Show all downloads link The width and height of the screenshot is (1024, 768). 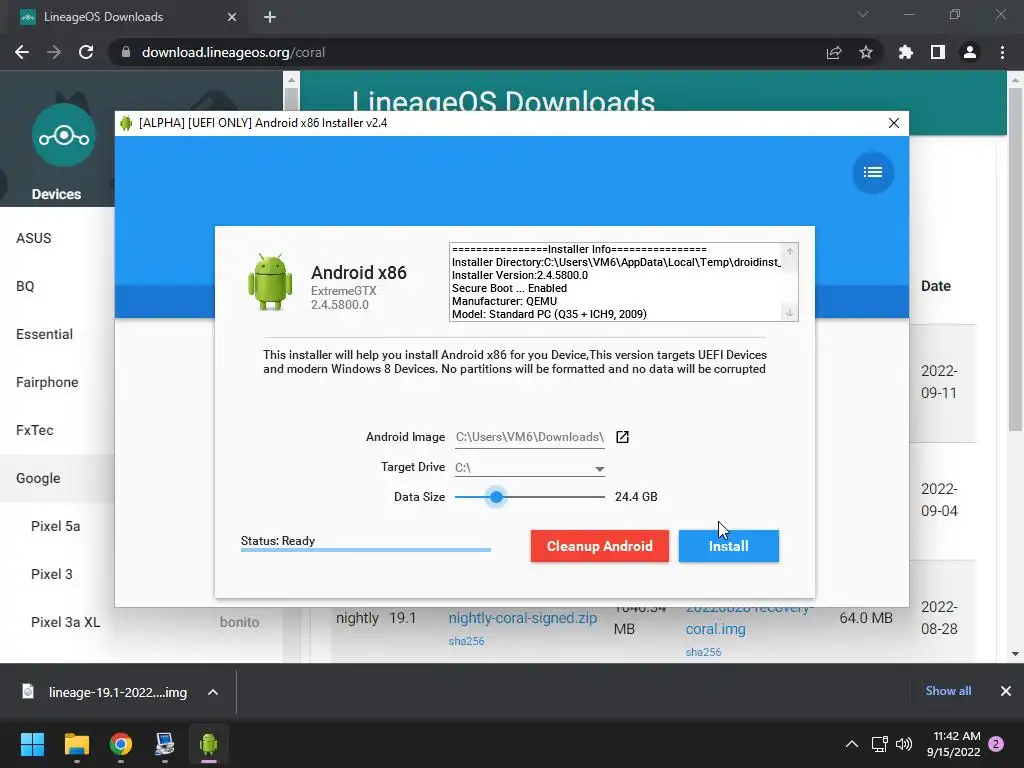pyautogui.click(x=948, y=691)
